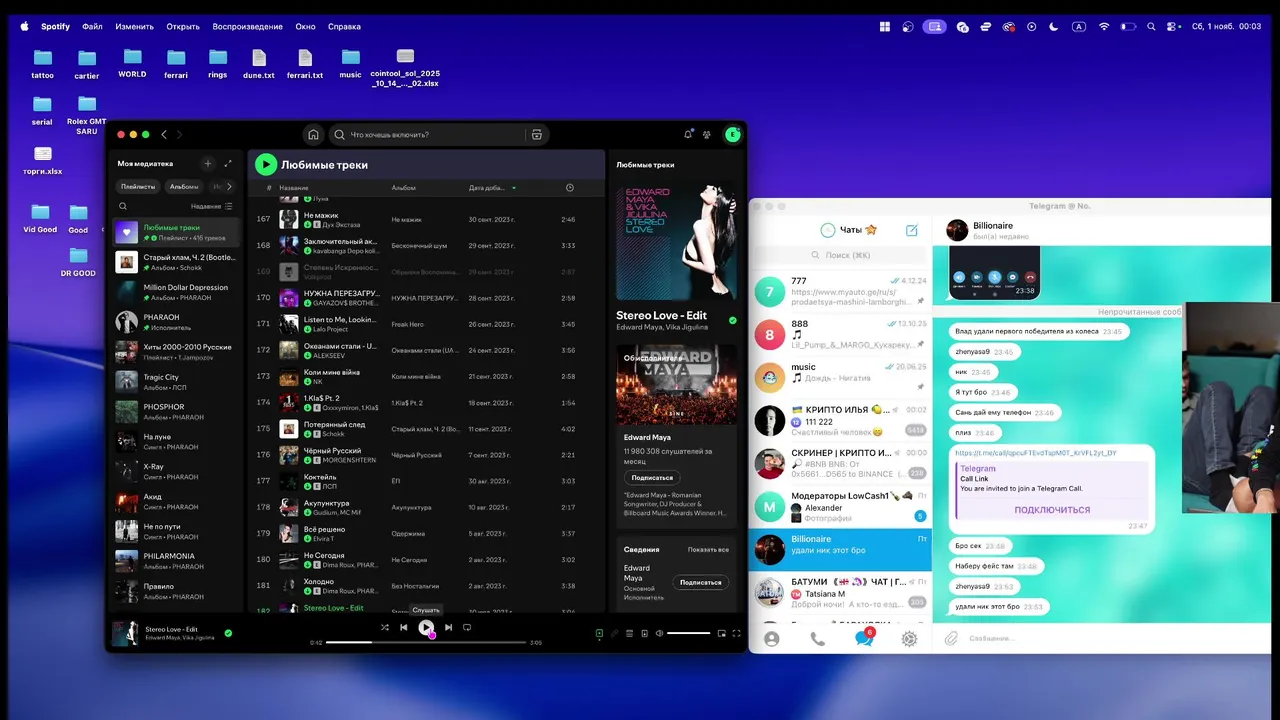This screenshot has height=720, width=1280.
Task: Select the Плейлисты filter chip
Action: (138, 186)
